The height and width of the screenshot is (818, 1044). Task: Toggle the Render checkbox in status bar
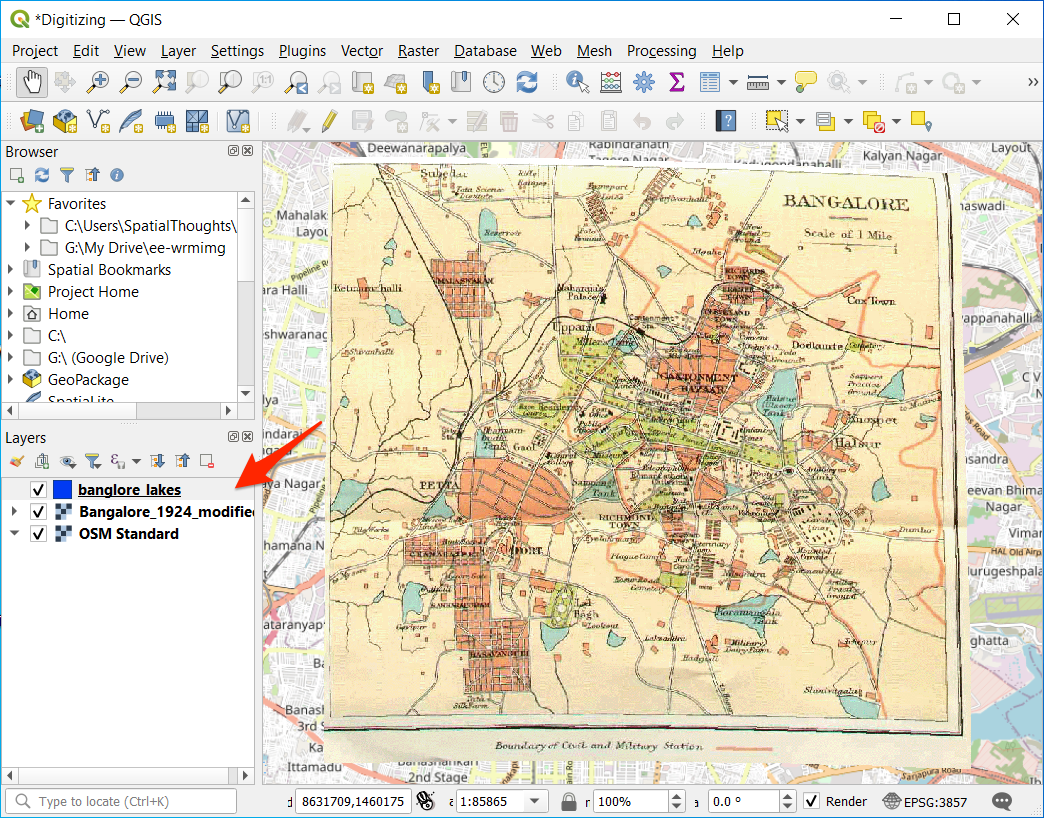pyautogui.click(x=811, y=801)
